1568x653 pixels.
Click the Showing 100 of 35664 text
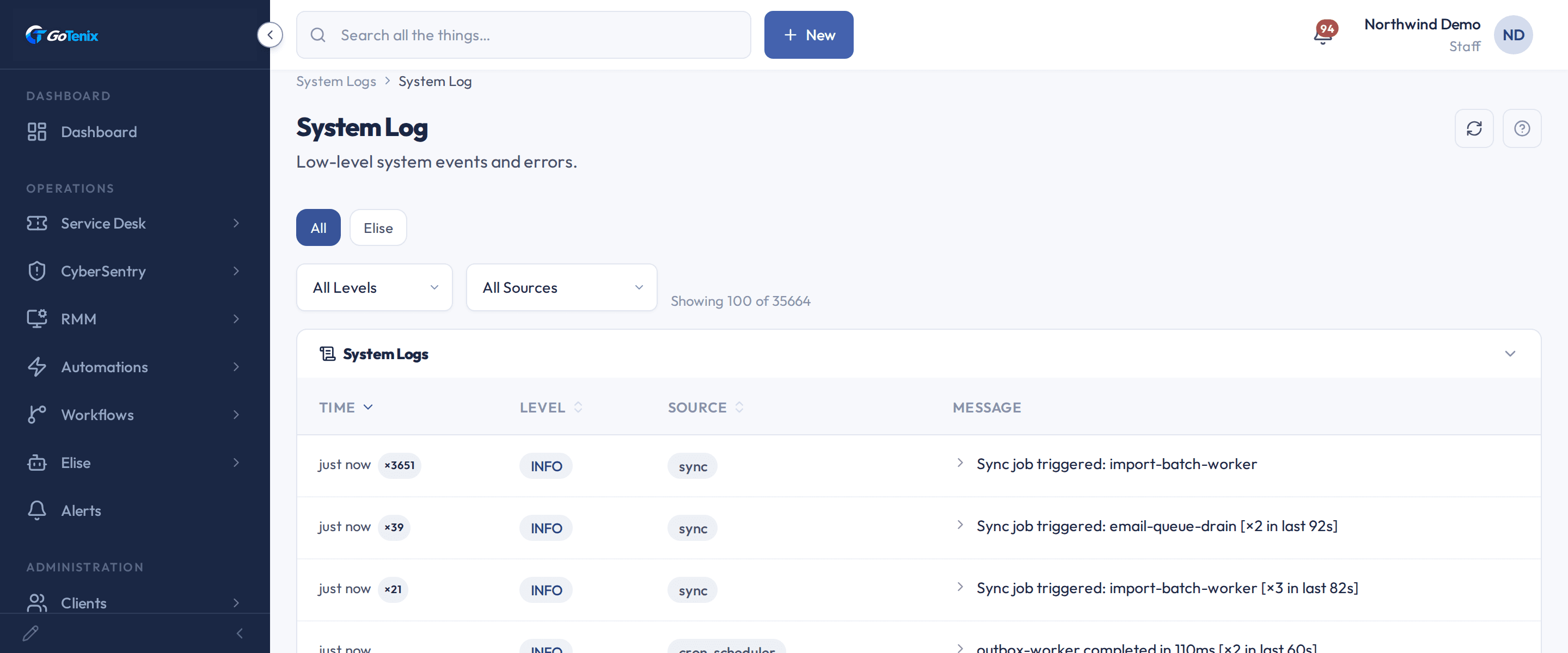tap(740, 301)
